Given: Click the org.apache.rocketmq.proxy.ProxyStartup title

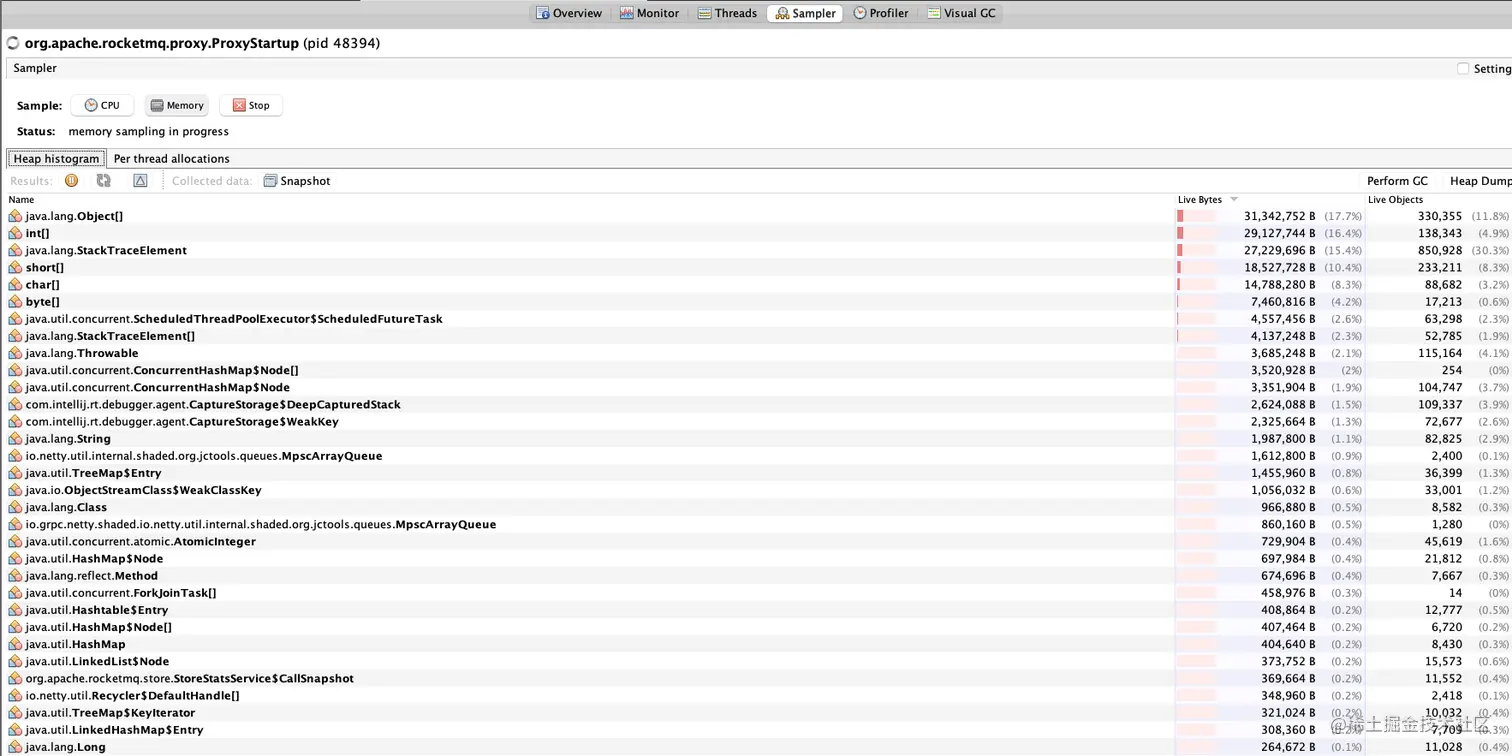Looking at the screenshot, I should (x=162, y=43).
